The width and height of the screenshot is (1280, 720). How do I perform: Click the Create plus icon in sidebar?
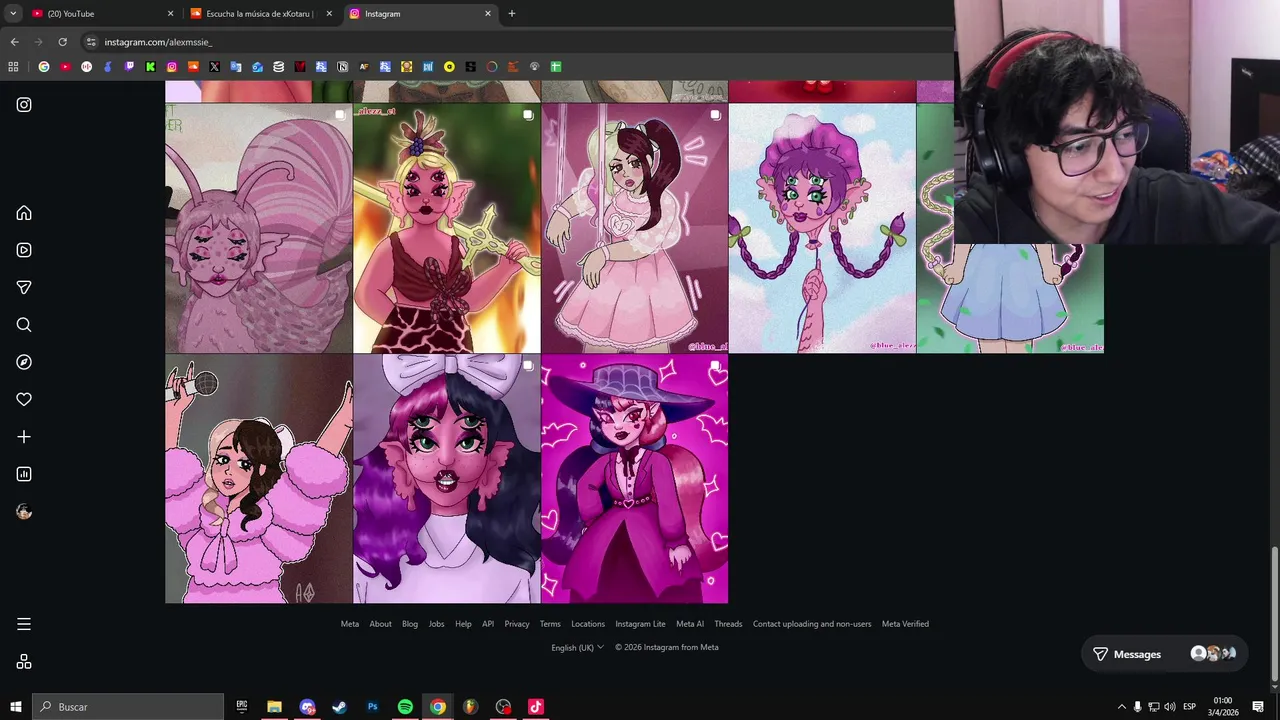[24, 437]
